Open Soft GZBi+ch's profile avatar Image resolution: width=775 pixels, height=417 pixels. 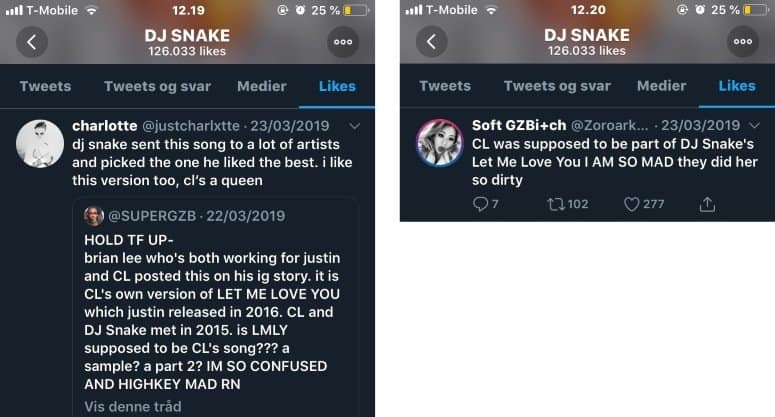[x=441, y=143]
